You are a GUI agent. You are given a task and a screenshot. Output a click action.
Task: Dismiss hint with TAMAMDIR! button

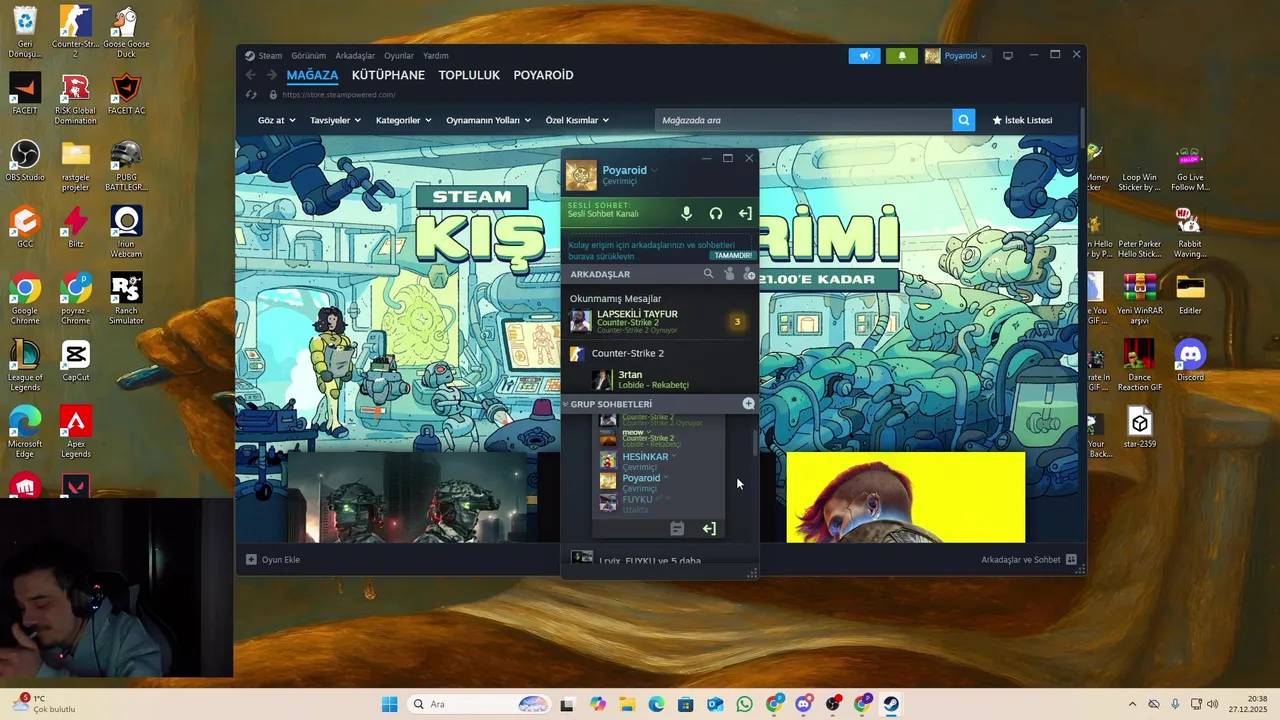[733, 255]
